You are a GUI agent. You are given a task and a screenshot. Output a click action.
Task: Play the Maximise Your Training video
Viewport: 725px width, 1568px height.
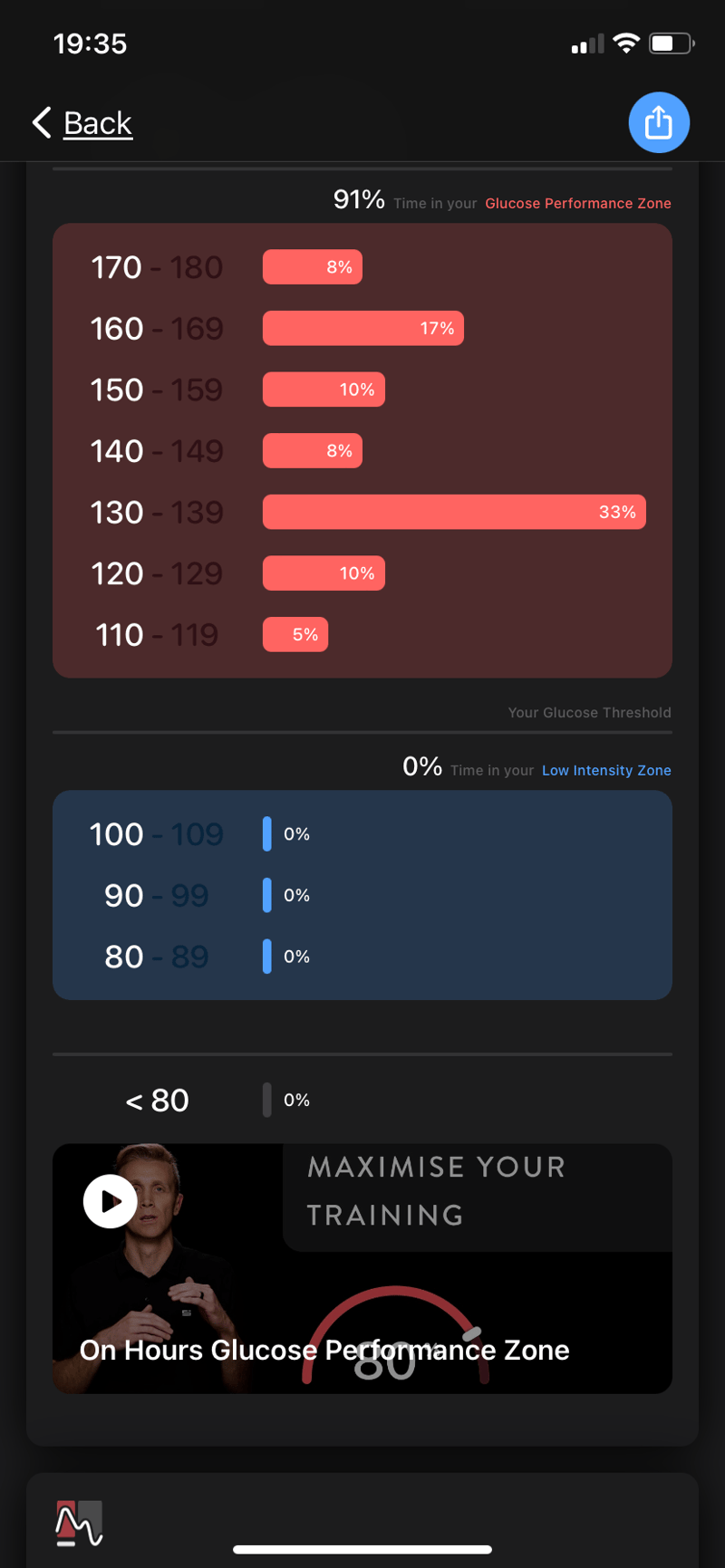coord(111,1201)
